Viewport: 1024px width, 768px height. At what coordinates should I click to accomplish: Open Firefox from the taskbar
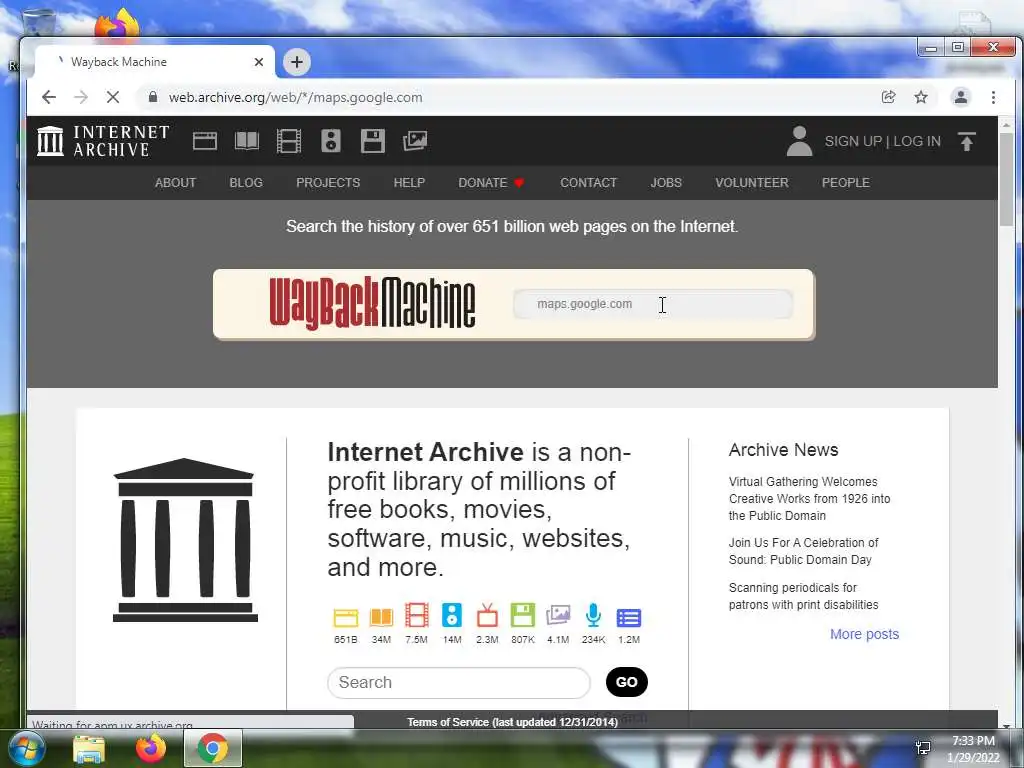pyautogui.click(x=150, y=748)
